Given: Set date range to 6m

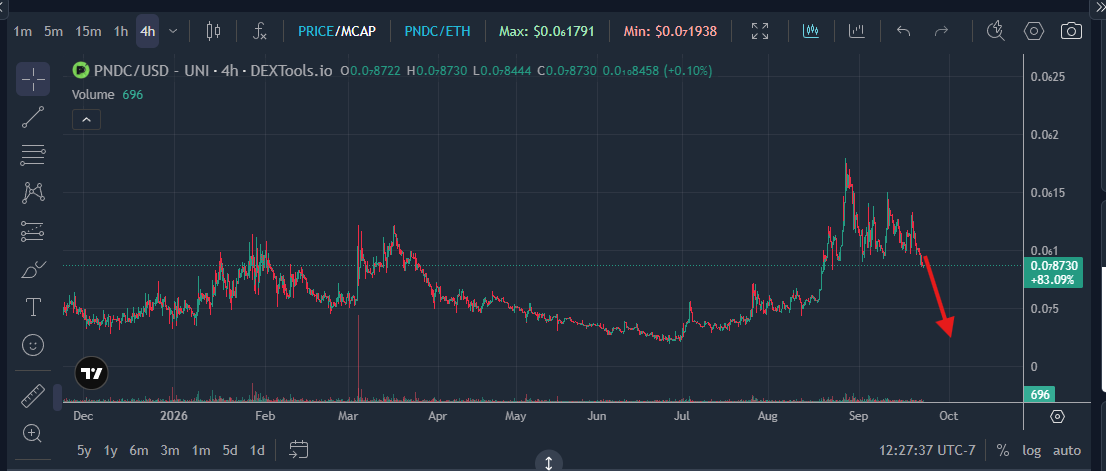Looking at the screenshot, I should pyautogui.click(x=139, y=451).
